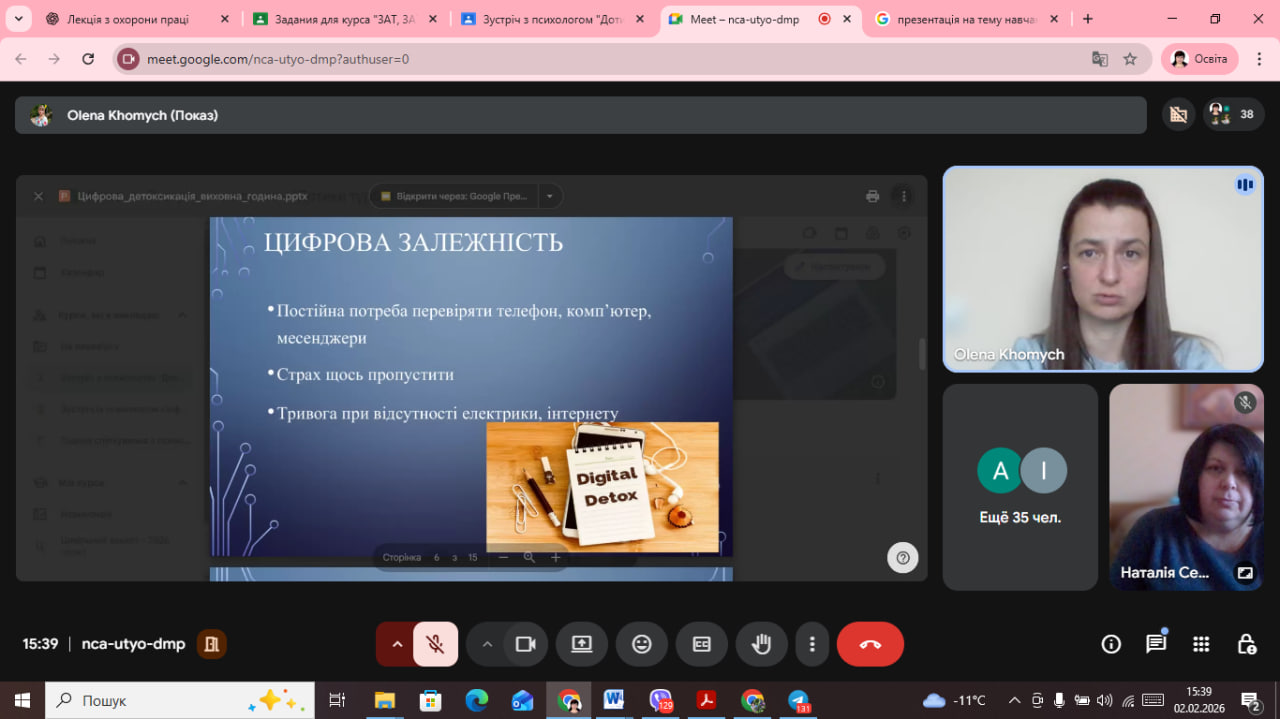The height and width of the screenshot is (719, 1280).
Task: Toggle closed captions button
Action: (x=702, y=644)
